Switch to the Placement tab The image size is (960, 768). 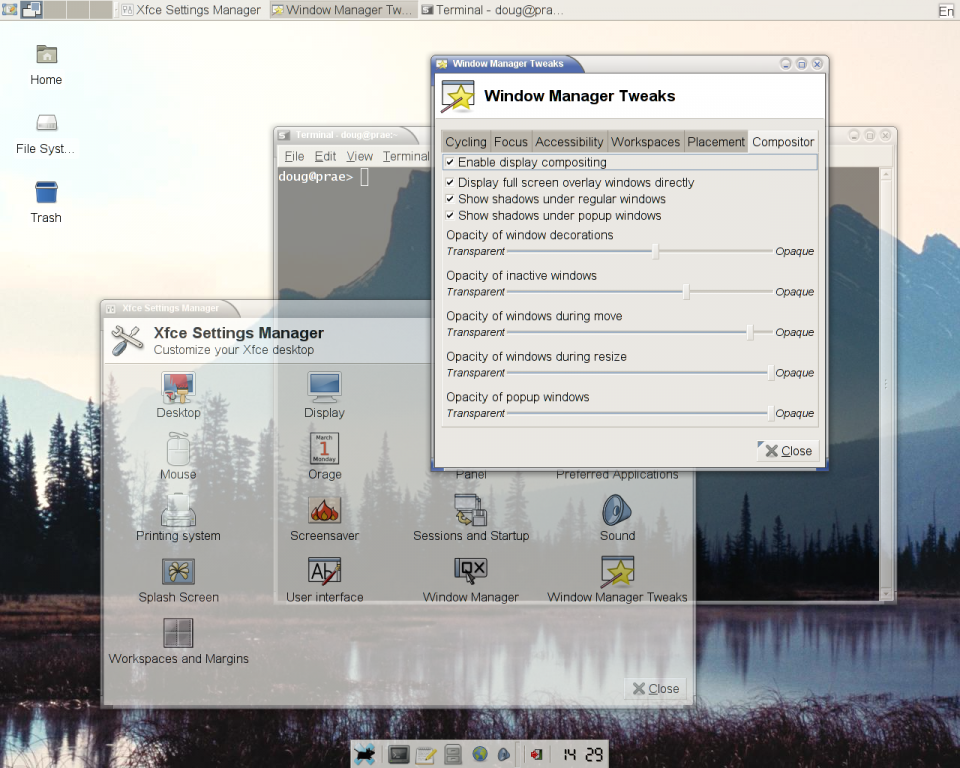tap(716, 141)
